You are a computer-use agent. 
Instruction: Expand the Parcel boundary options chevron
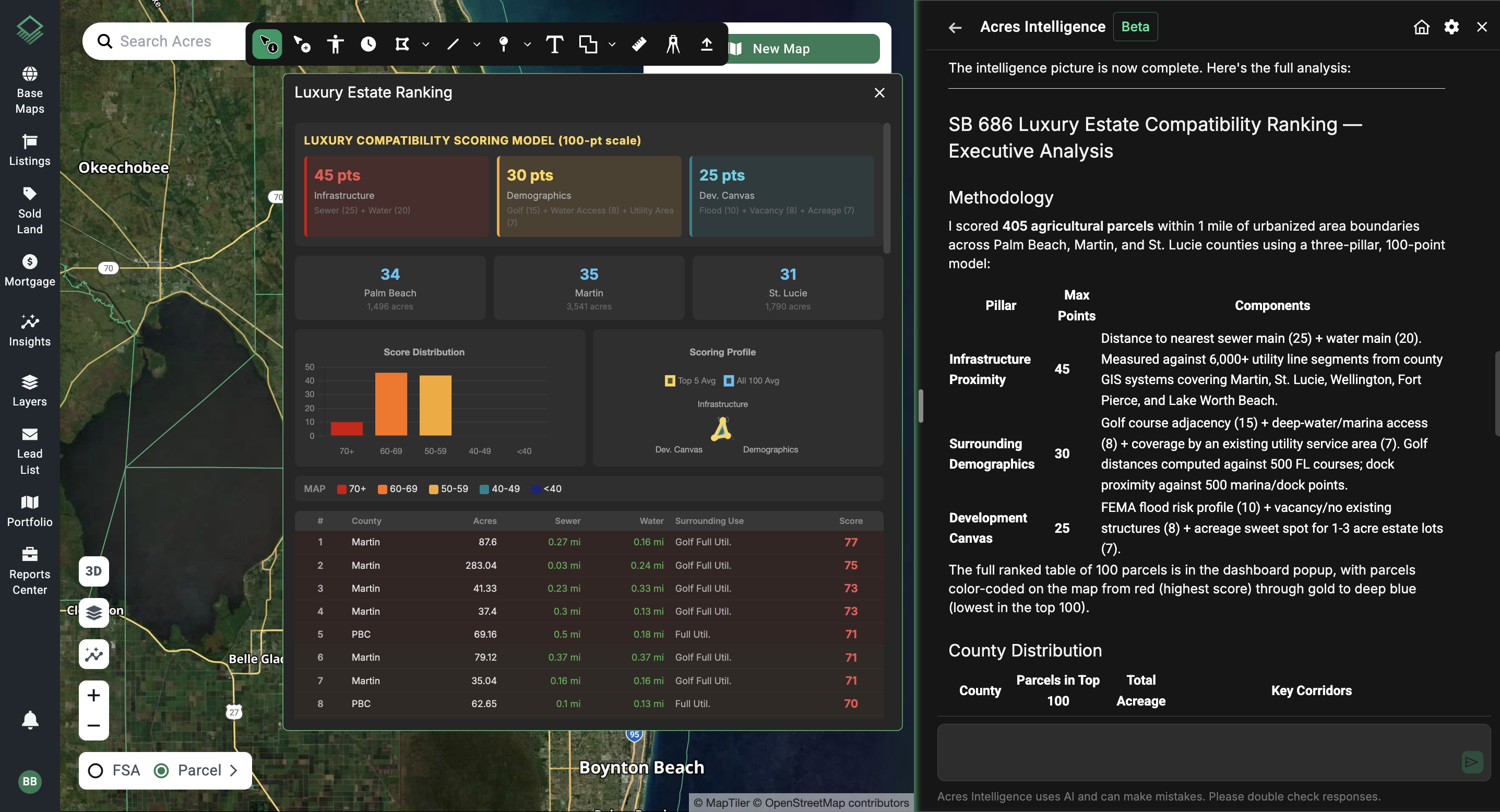(234, 770)
